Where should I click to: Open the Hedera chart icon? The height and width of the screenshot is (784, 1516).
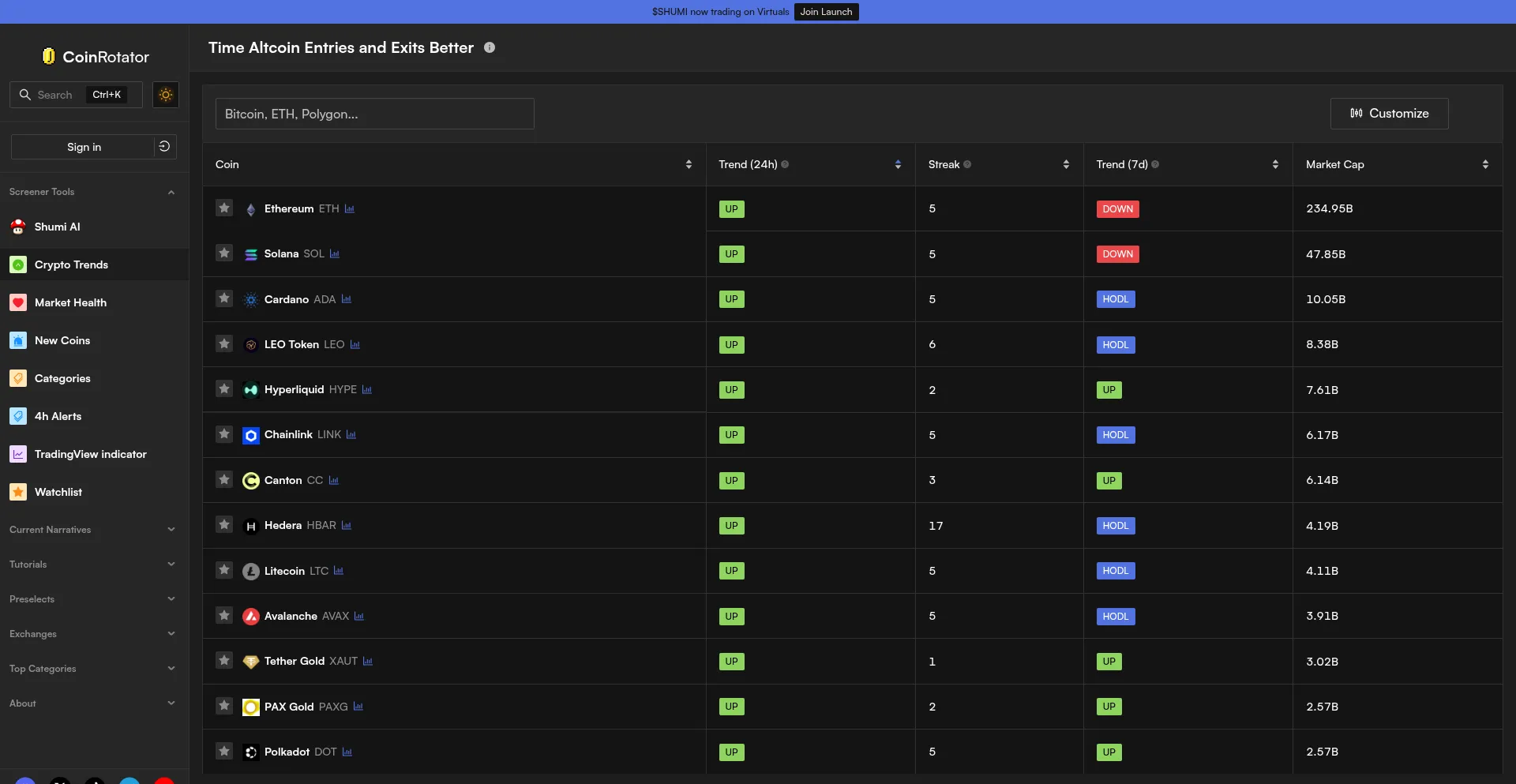347,526
